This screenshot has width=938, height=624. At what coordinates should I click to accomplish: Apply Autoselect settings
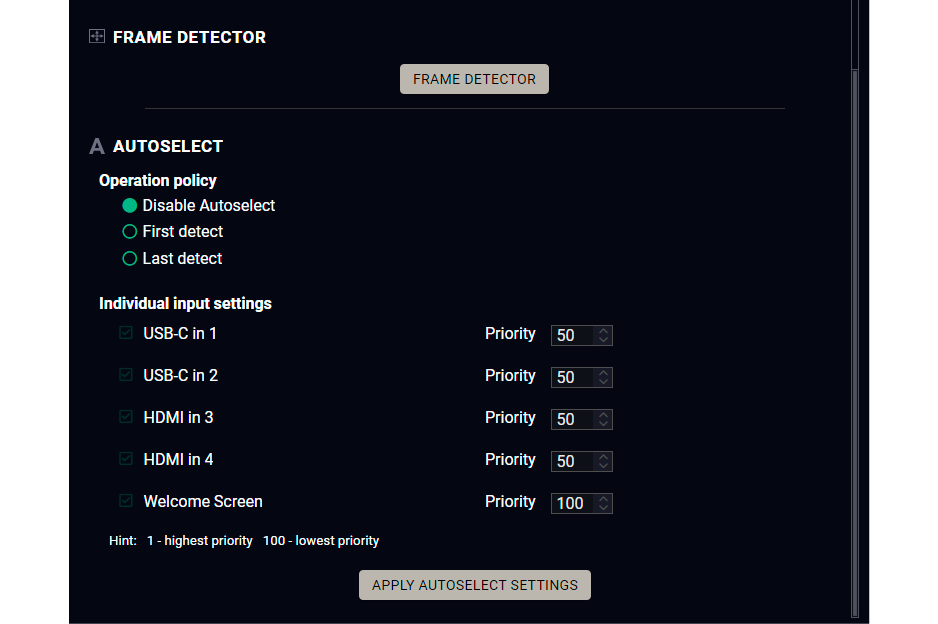pos(475,585)
